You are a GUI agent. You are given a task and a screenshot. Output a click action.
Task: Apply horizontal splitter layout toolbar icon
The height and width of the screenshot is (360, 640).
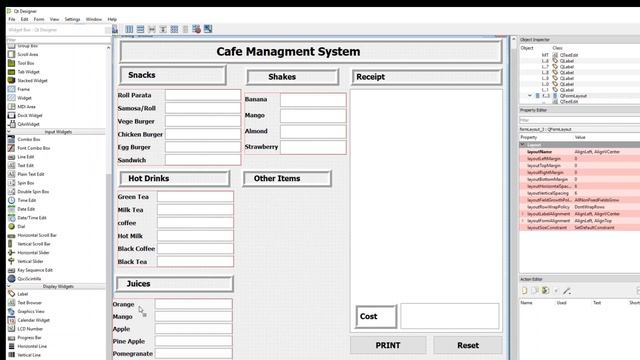coord(152,29)
